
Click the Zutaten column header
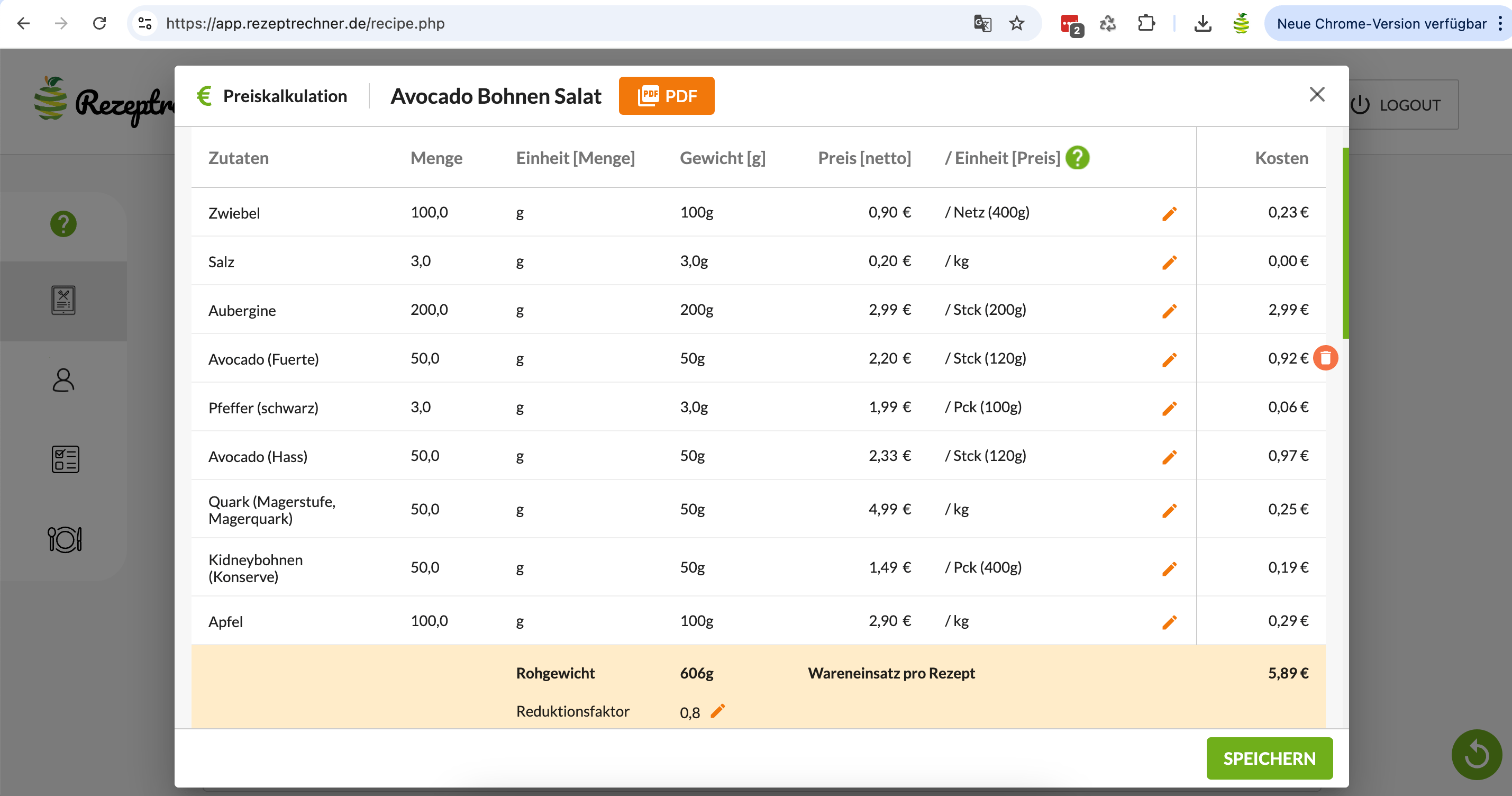pyautogui.click(x=238, y=158)
